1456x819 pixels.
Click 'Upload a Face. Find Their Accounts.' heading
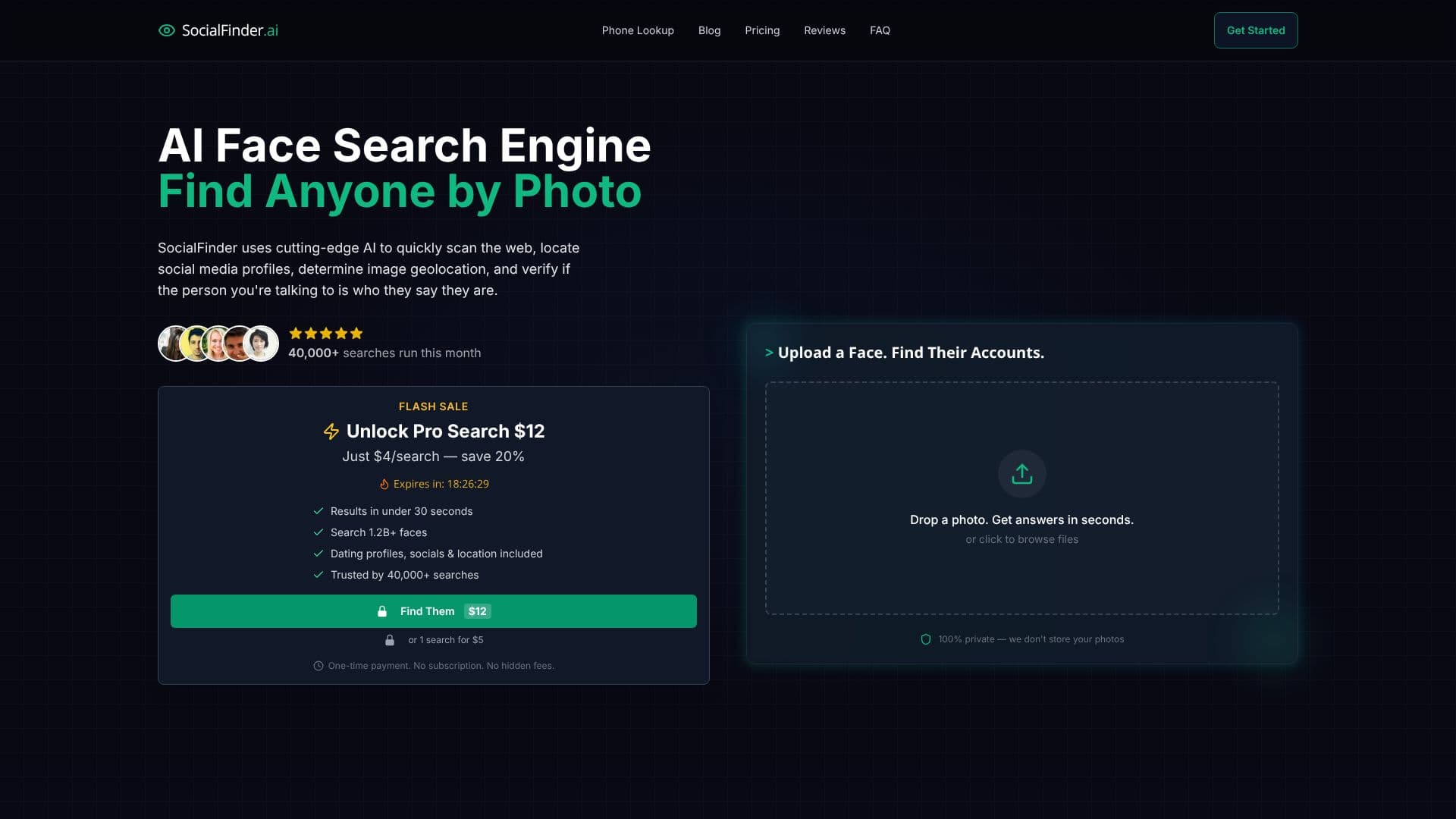coord(911,353)
